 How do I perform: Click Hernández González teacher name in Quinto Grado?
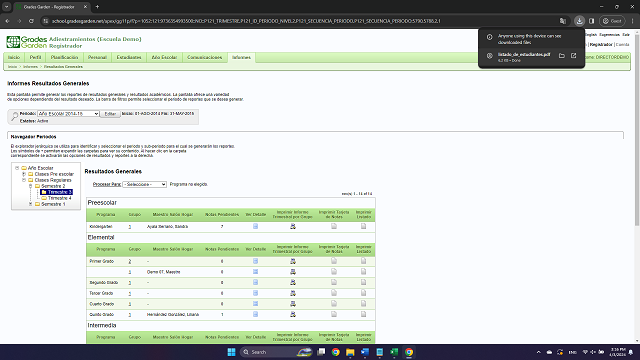coord(173,315)
